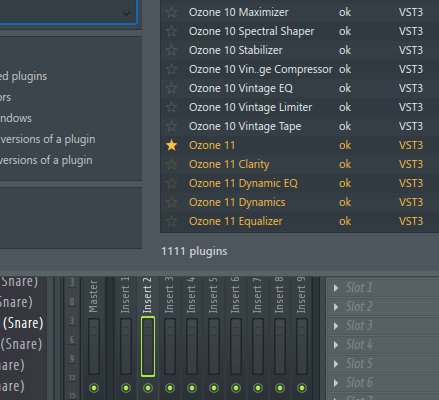Select Master mixer track label
Viewport: 439px width, 400px height.
click(x=94, y=296)
